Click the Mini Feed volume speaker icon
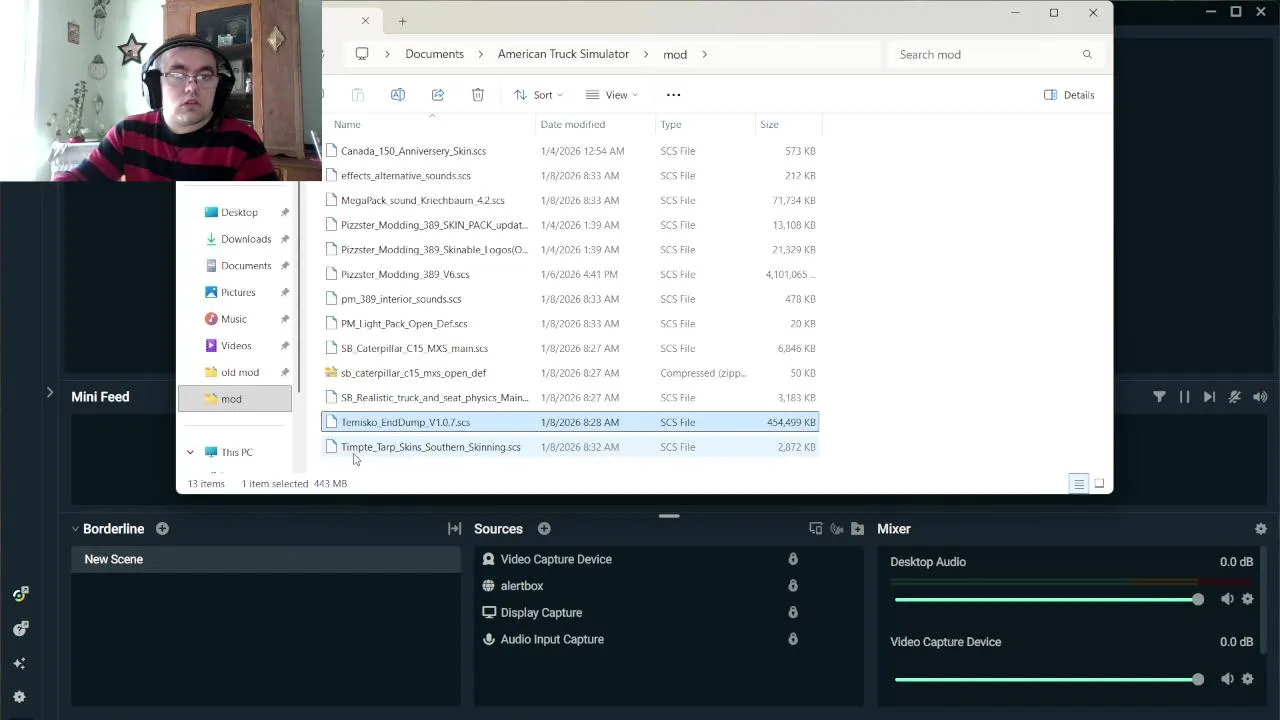The image size is (1280, 720). (x=1260, y=397)
